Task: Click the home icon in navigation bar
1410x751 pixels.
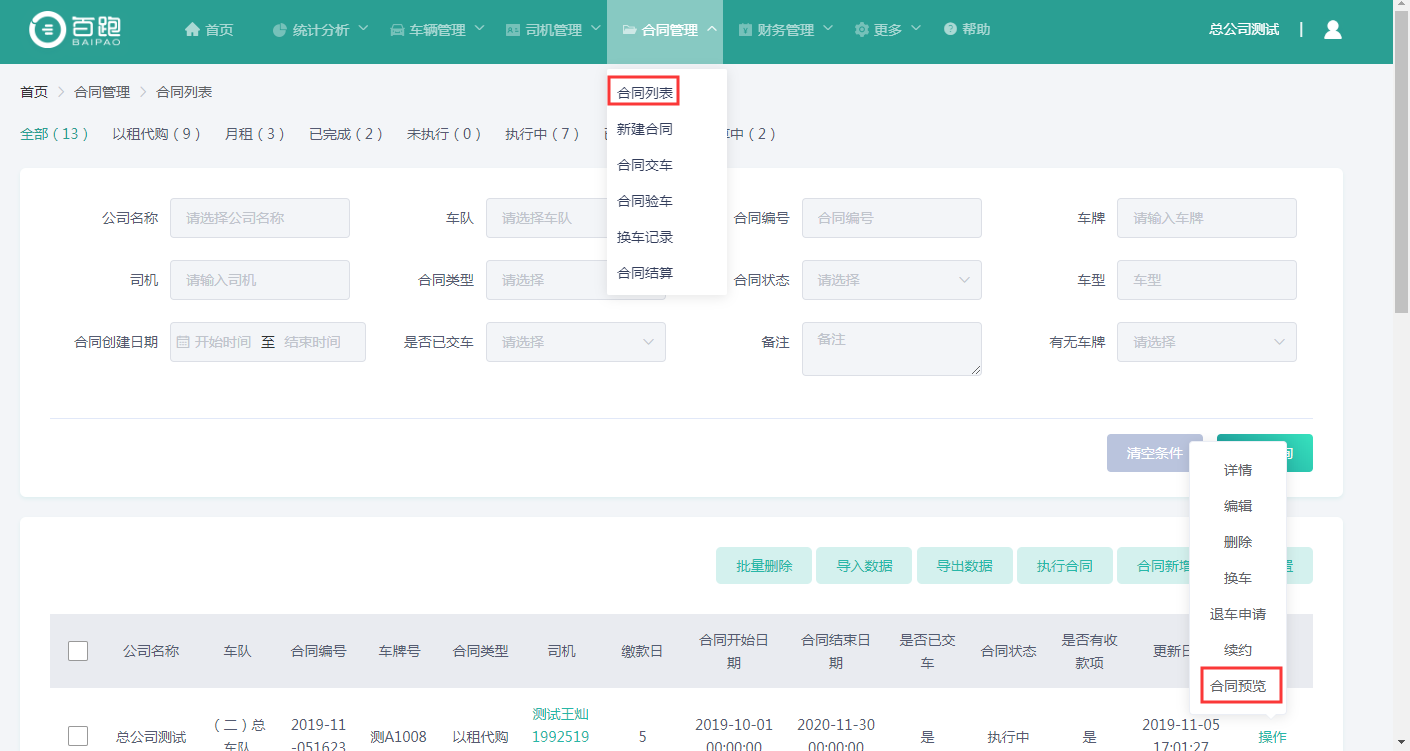Action: point(192,30)
